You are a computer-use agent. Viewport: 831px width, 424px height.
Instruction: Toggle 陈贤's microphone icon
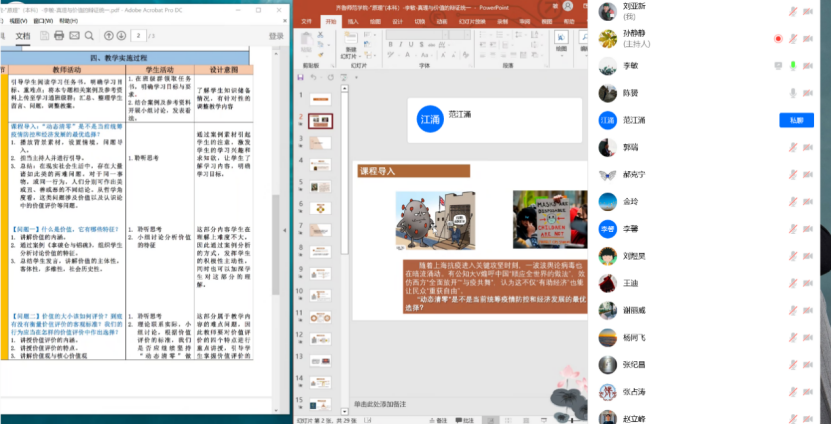[792, 93]
